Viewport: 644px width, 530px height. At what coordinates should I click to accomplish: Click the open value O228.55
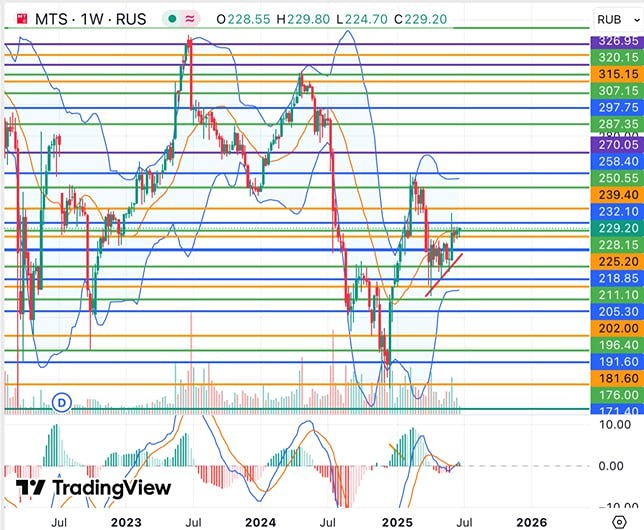[x=243, y=19]
